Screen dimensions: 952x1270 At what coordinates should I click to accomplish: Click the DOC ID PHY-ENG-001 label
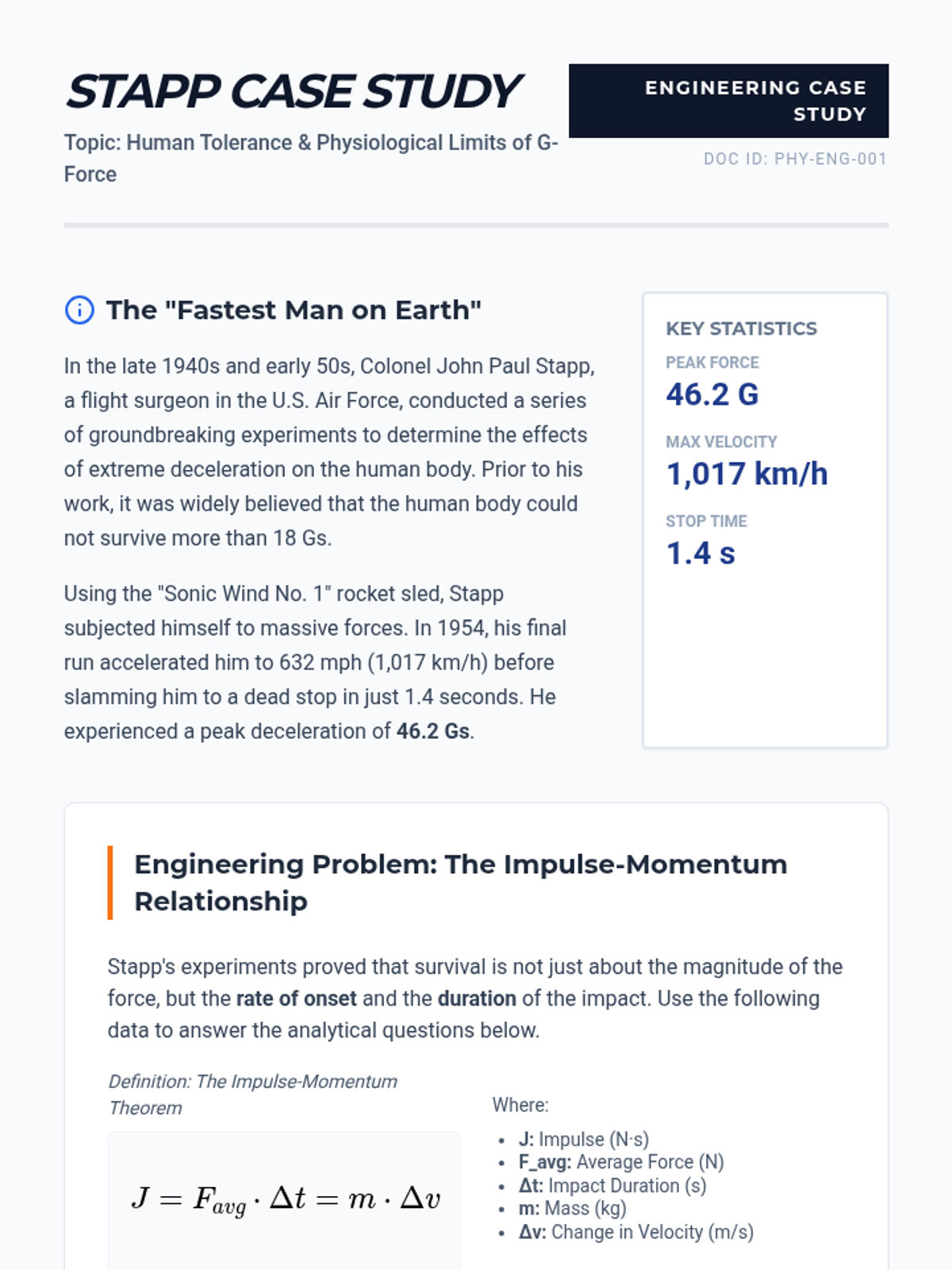[795, 159]
